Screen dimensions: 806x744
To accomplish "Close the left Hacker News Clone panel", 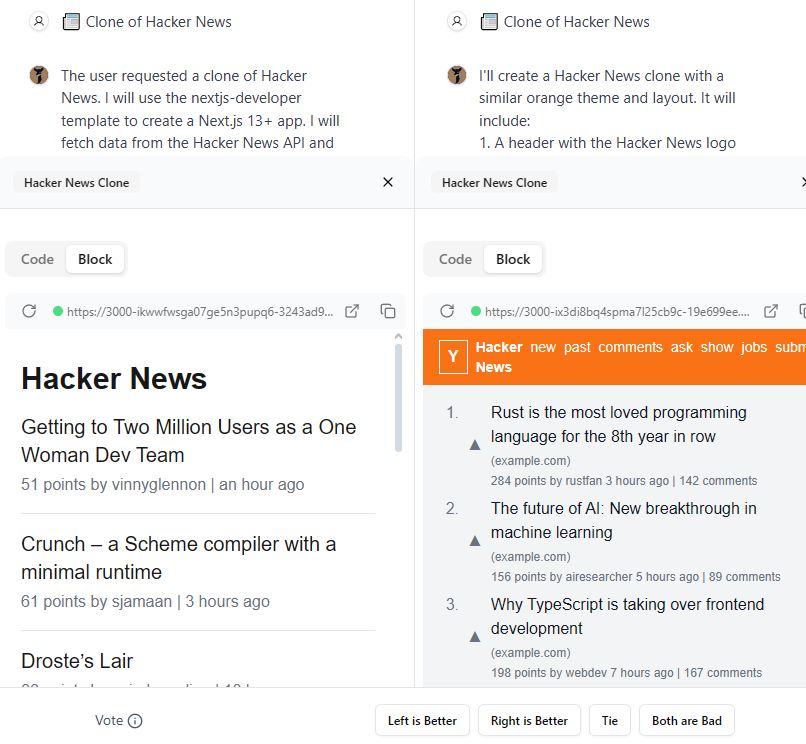I will 388,182.
